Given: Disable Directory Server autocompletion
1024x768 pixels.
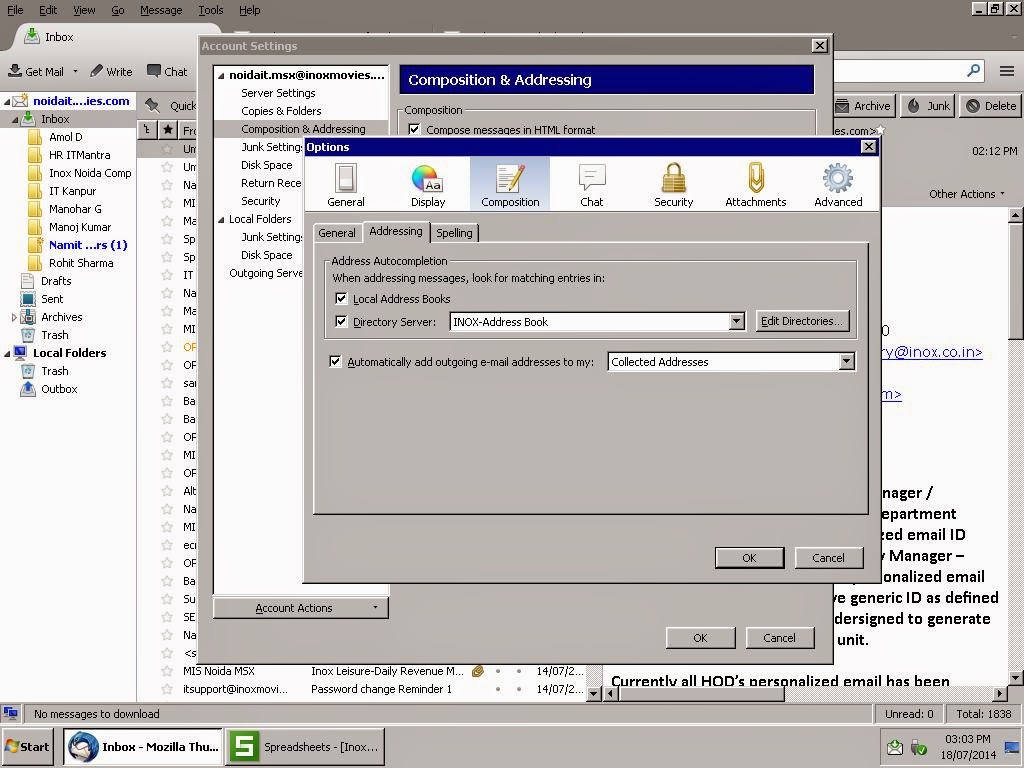Looking at the screenshot, I should [x=342, y=320].
